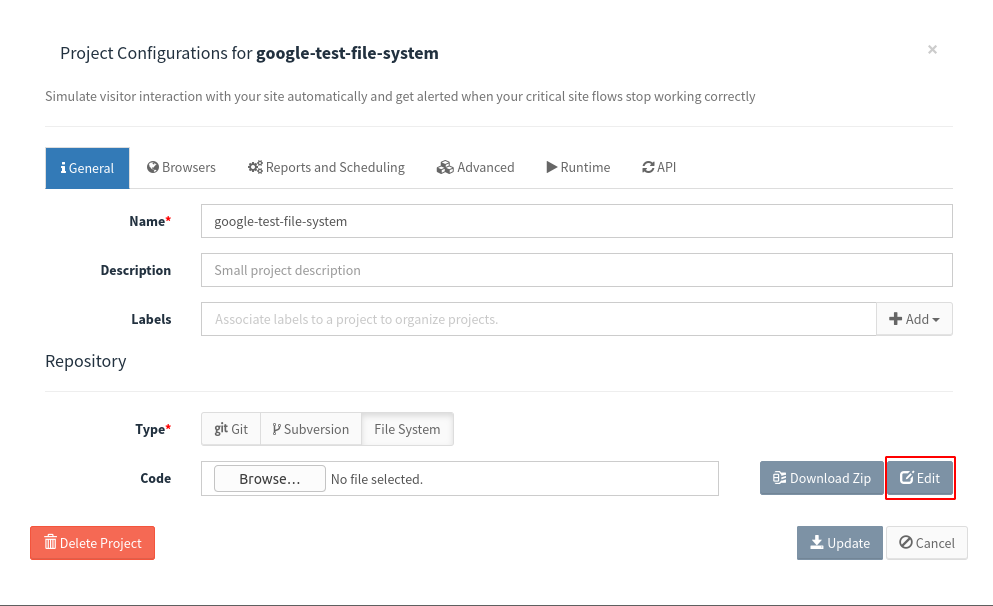
Task: Click the Update button
Action: tap(840, 543)
